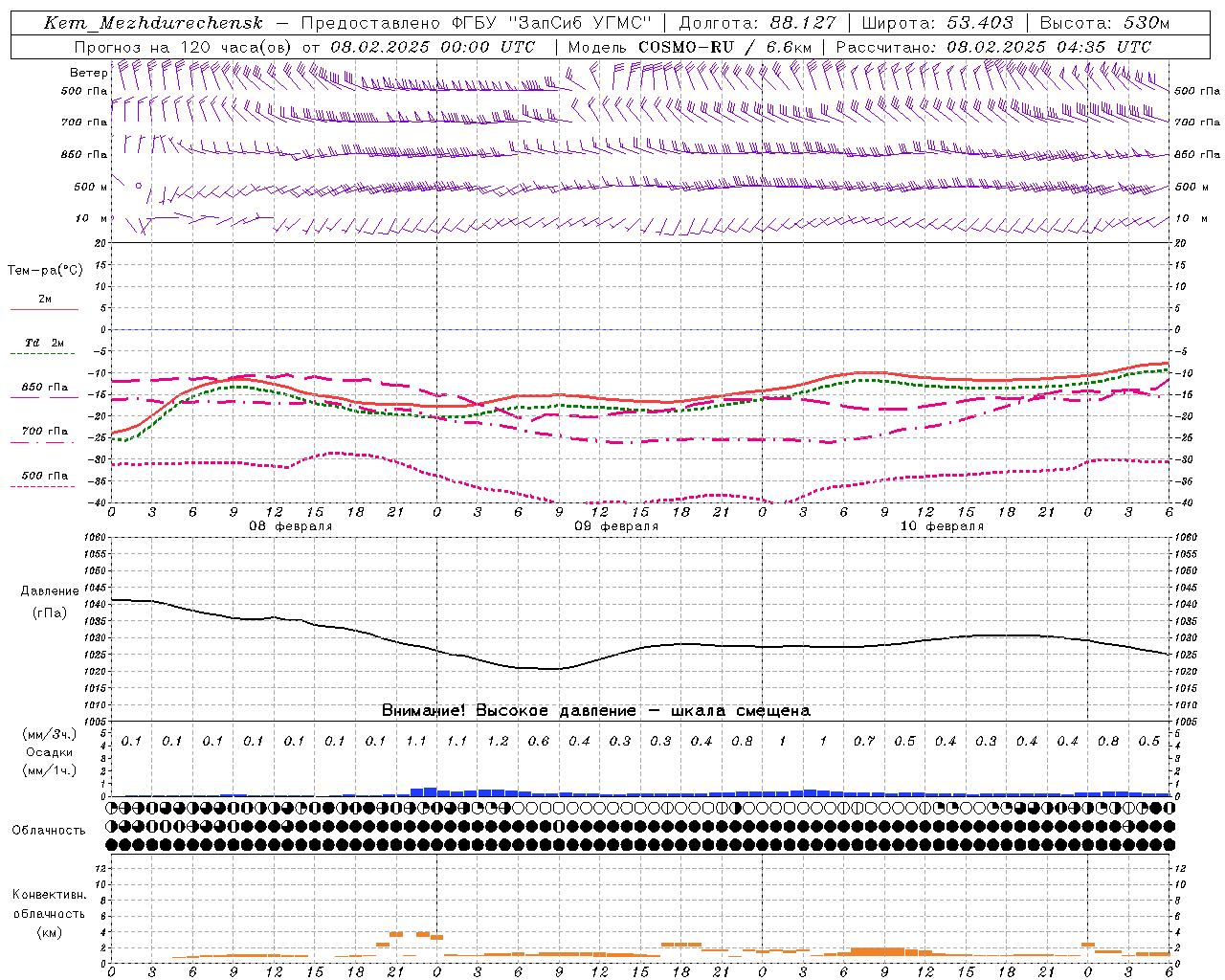The image size is (1225, 980).
Task: Click the red line sample under '850 гПа' legend
Action: coord(44,398)
